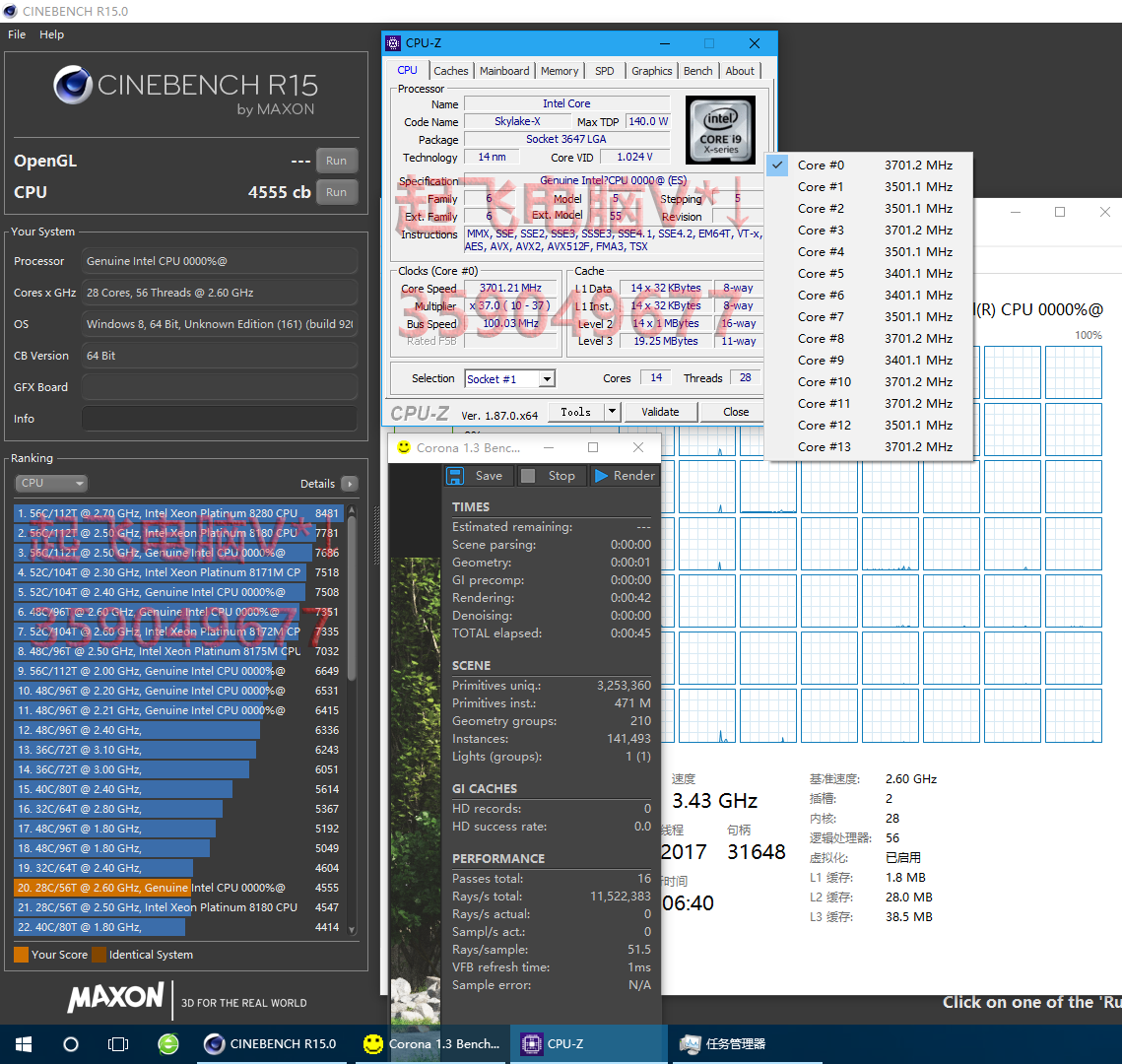
Task: Open the About tab in CPU-Z
Action: click(740, 71)
